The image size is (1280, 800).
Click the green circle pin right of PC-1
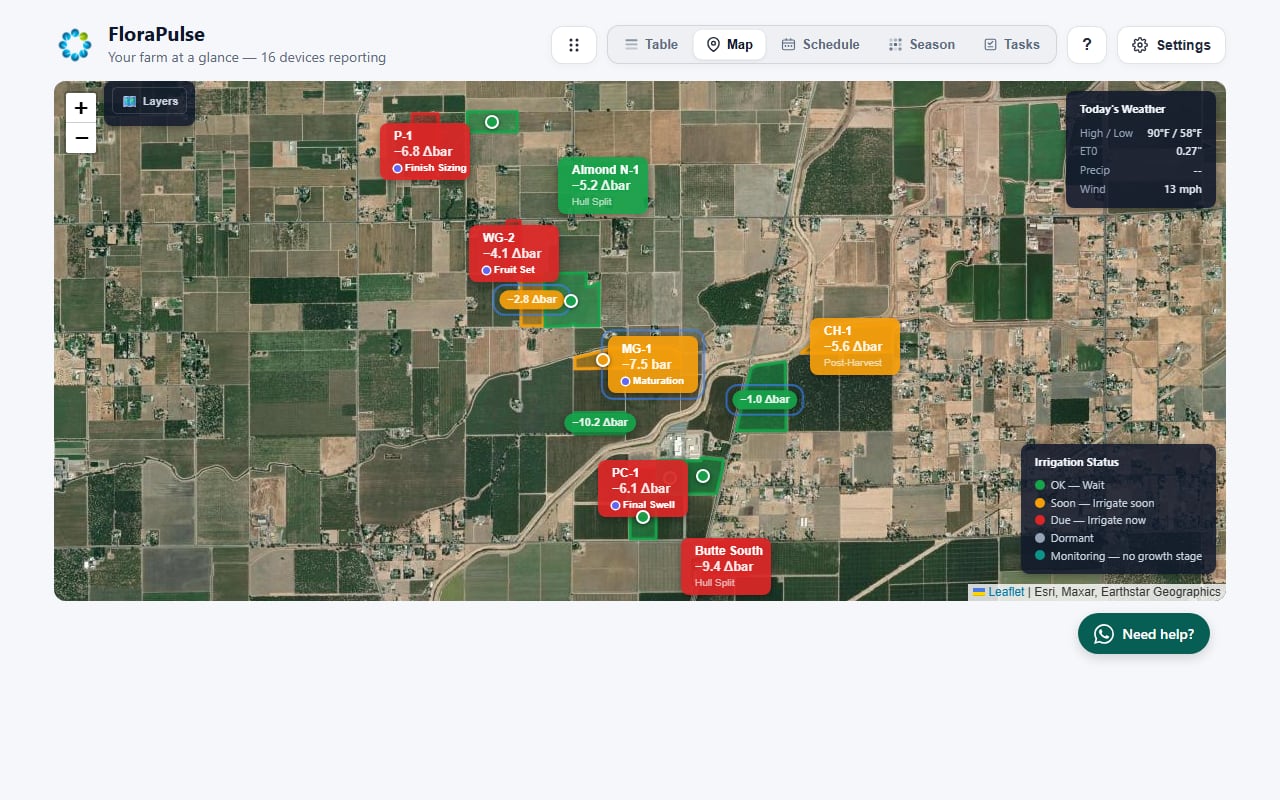pyautogui.click(x=703, y=476)
